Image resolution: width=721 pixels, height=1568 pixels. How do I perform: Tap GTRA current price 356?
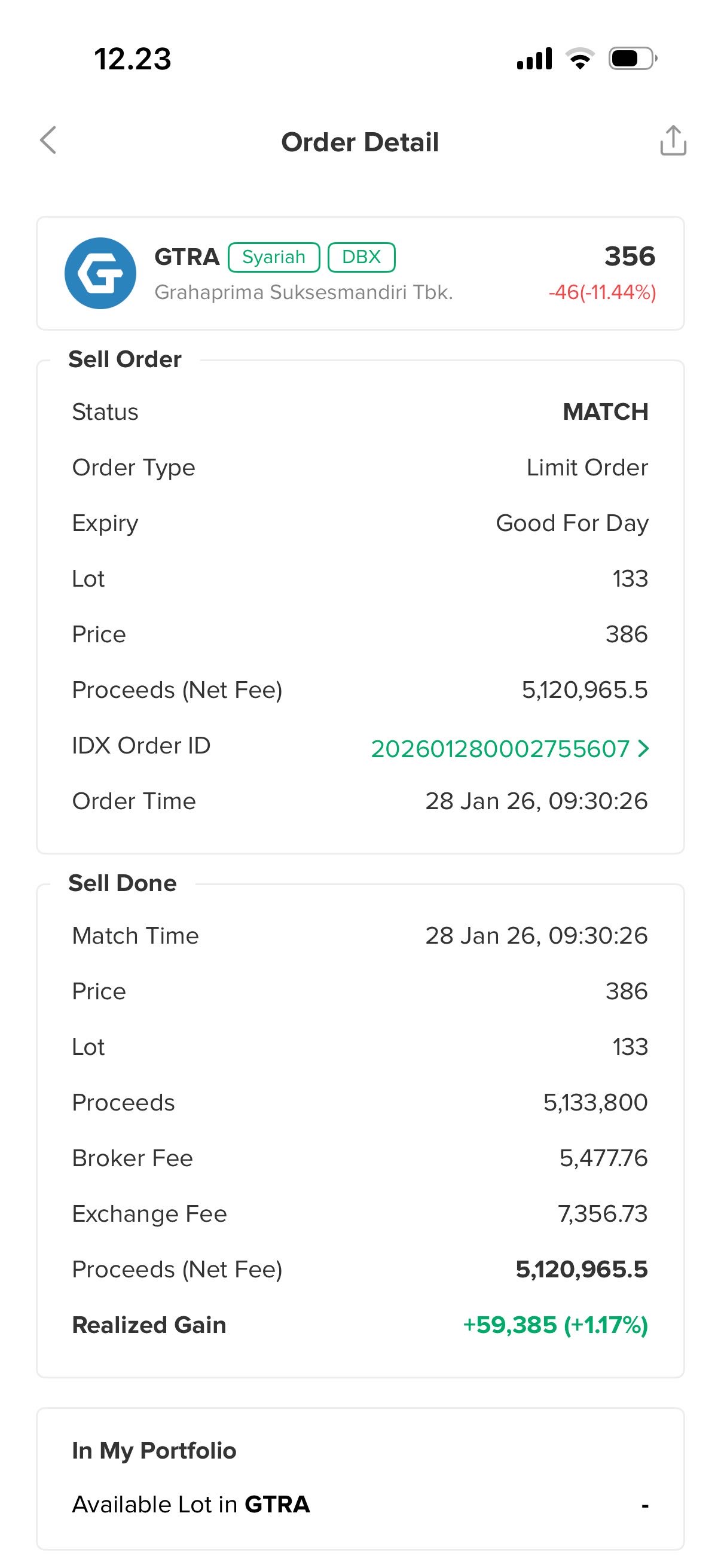click(x=630, y=257)
